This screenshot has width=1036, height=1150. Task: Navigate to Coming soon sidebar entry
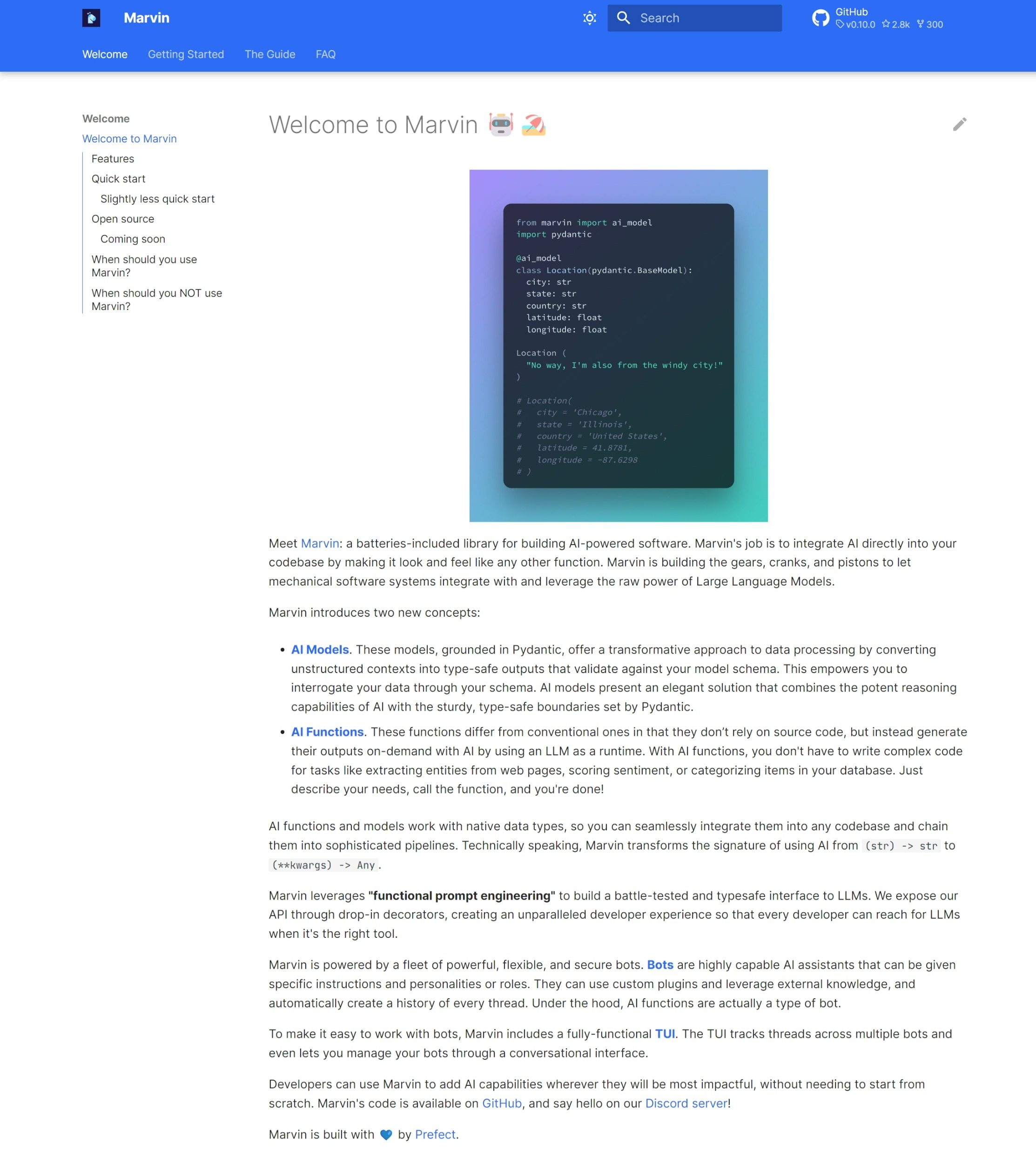pyautogui.click(x=133, y=239)
